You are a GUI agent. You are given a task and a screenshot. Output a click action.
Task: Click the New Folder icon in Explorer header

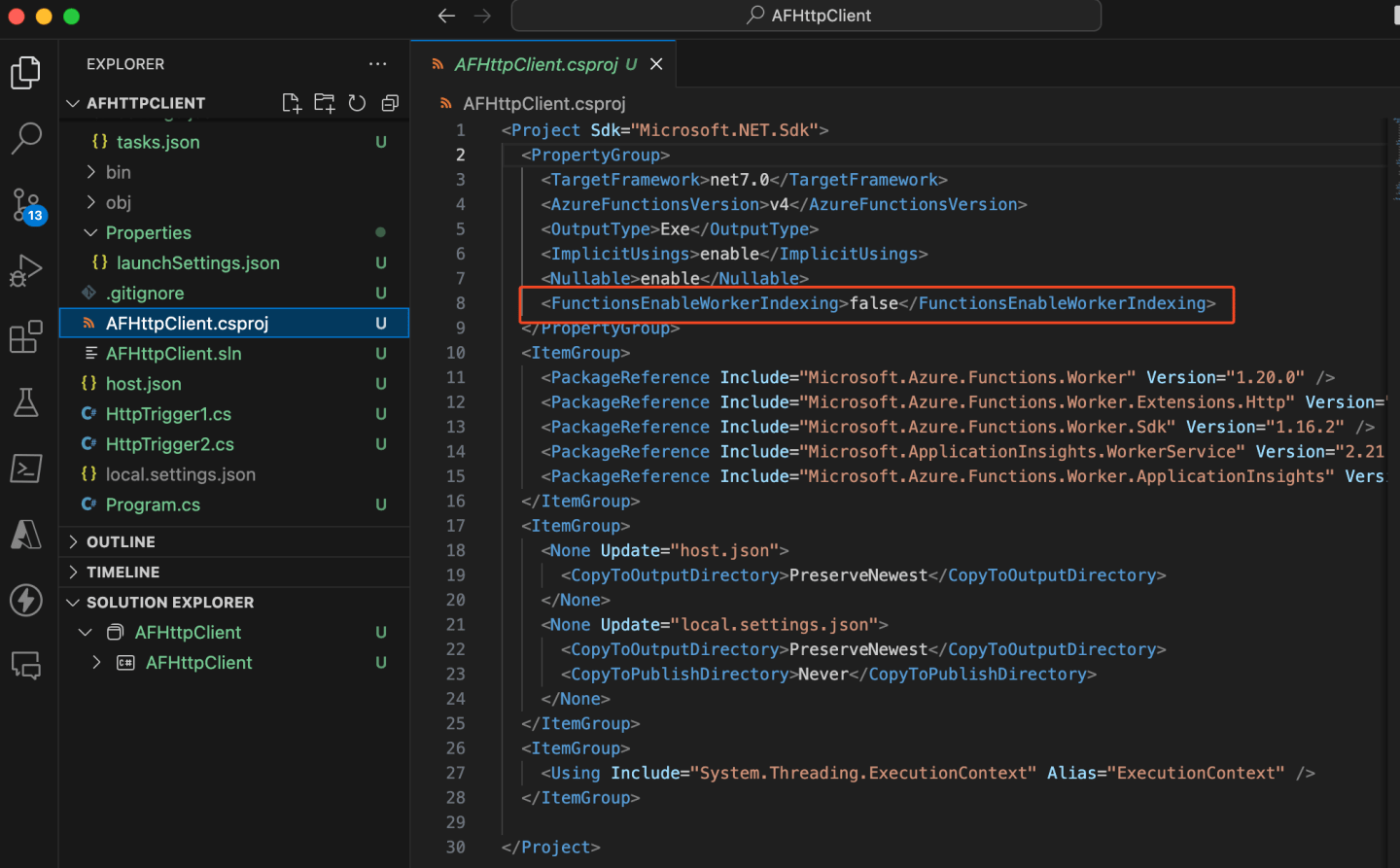point(324,103)
